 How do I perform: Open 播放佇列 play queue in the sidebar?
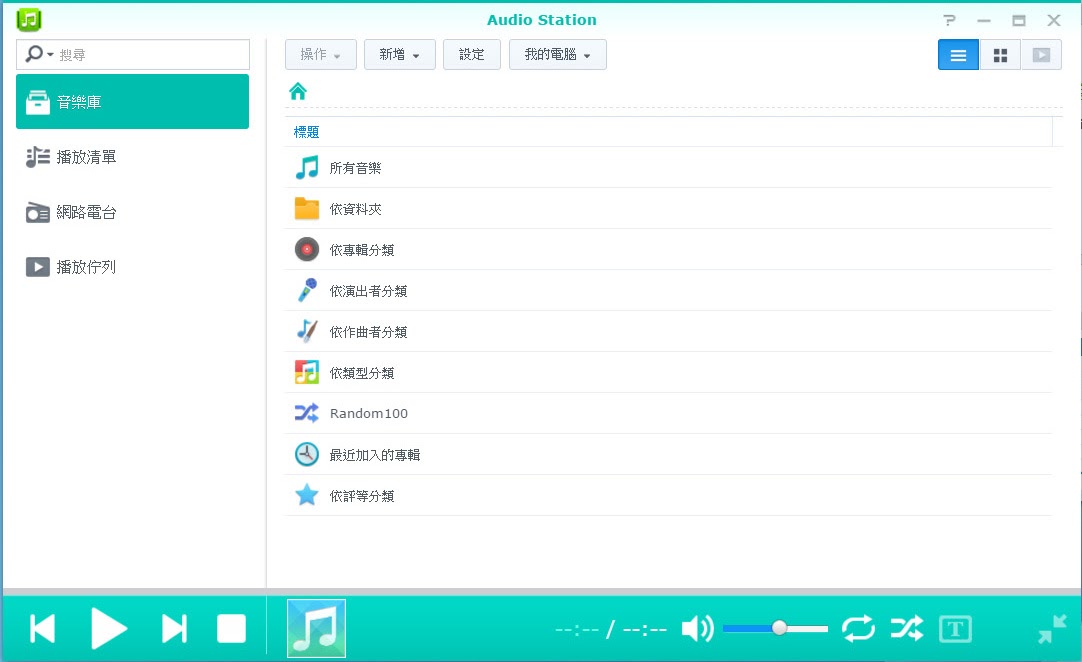click(x=132, y=266)
